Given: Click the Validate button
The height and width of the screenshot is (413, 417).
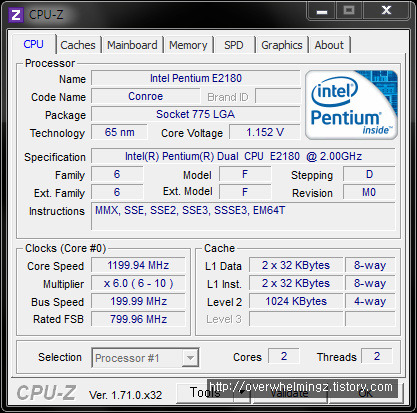Looking at the screenshot, I should (x=289, y=393).
